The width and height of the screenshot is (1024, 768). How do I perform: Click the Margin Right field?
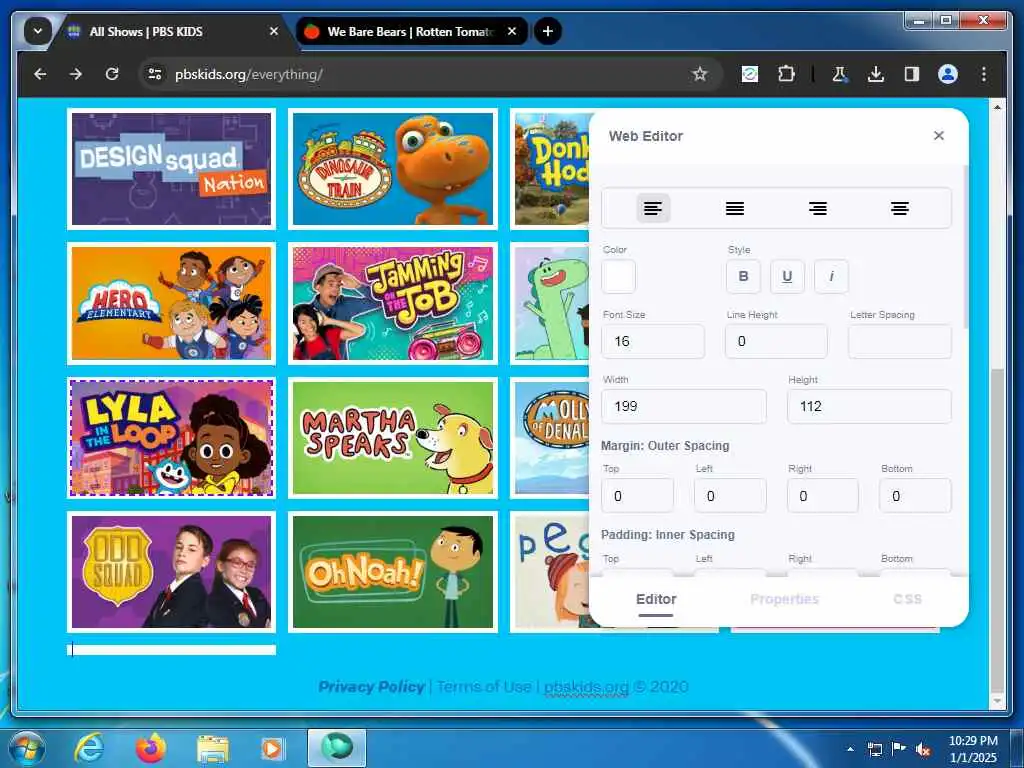point(823,496)
